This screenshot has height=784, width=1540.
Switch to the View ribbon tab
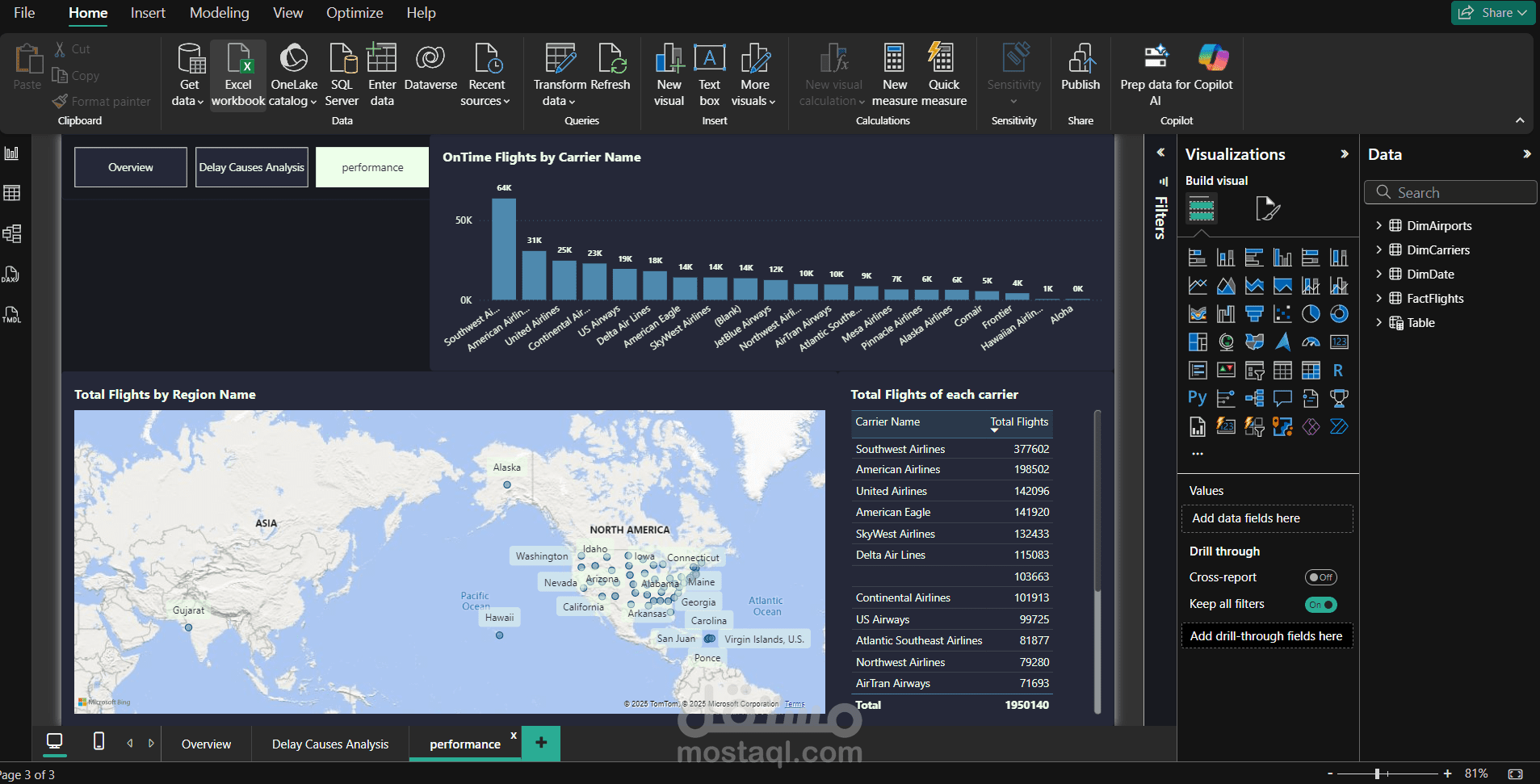[x=287, y=13]
